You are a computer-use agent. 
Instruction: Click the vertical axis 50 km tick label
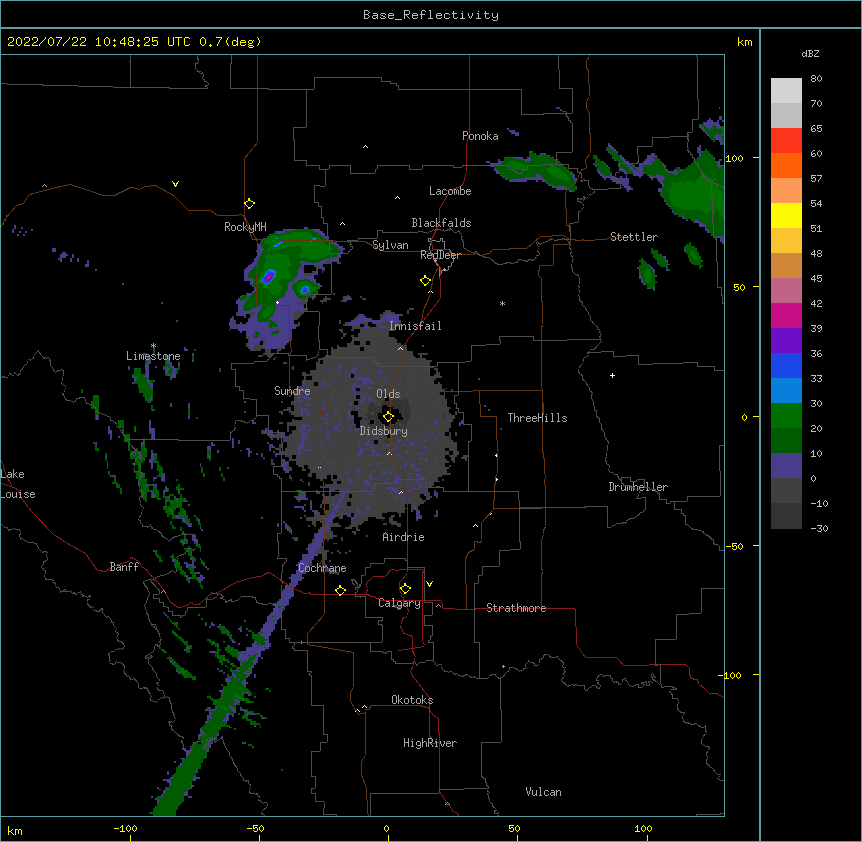pos(739,287)
